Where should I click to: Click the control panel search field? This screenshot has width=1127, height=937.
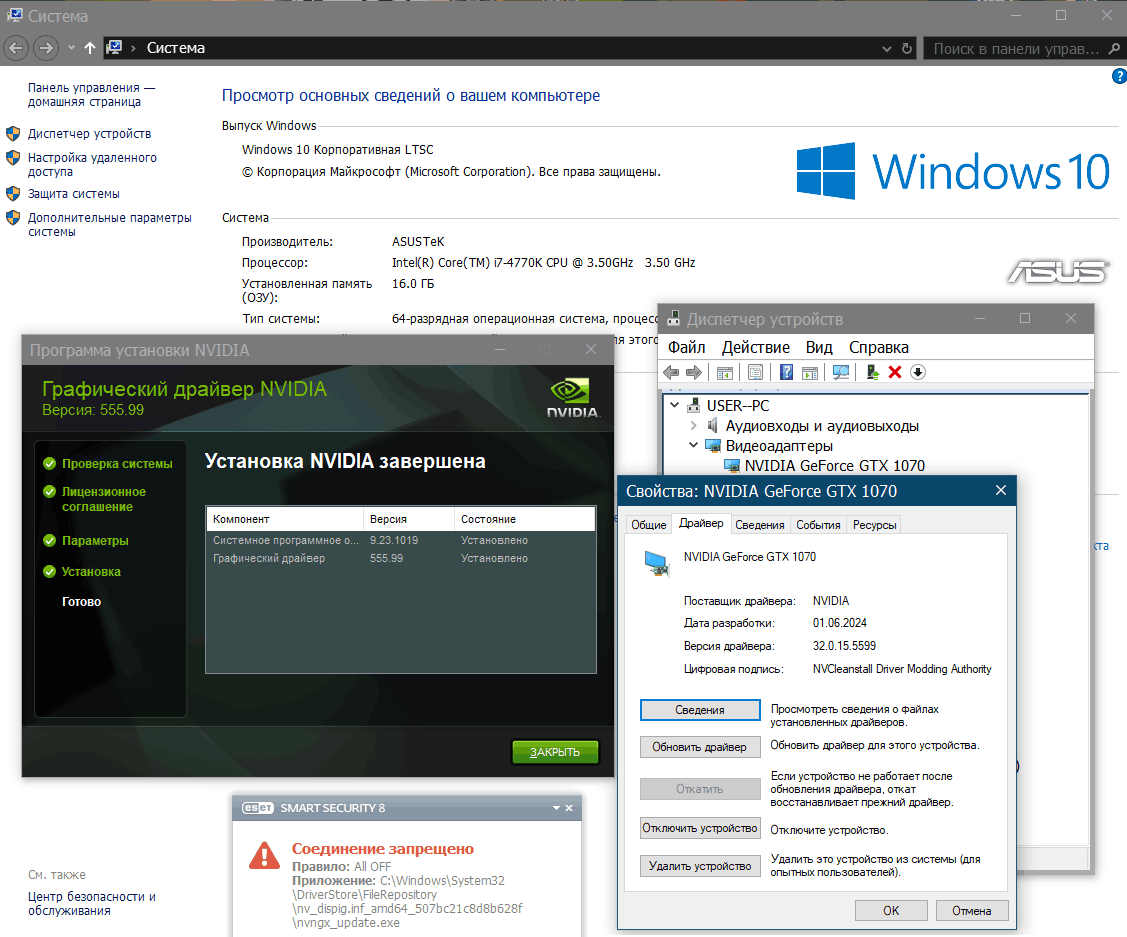point(1016,48)
